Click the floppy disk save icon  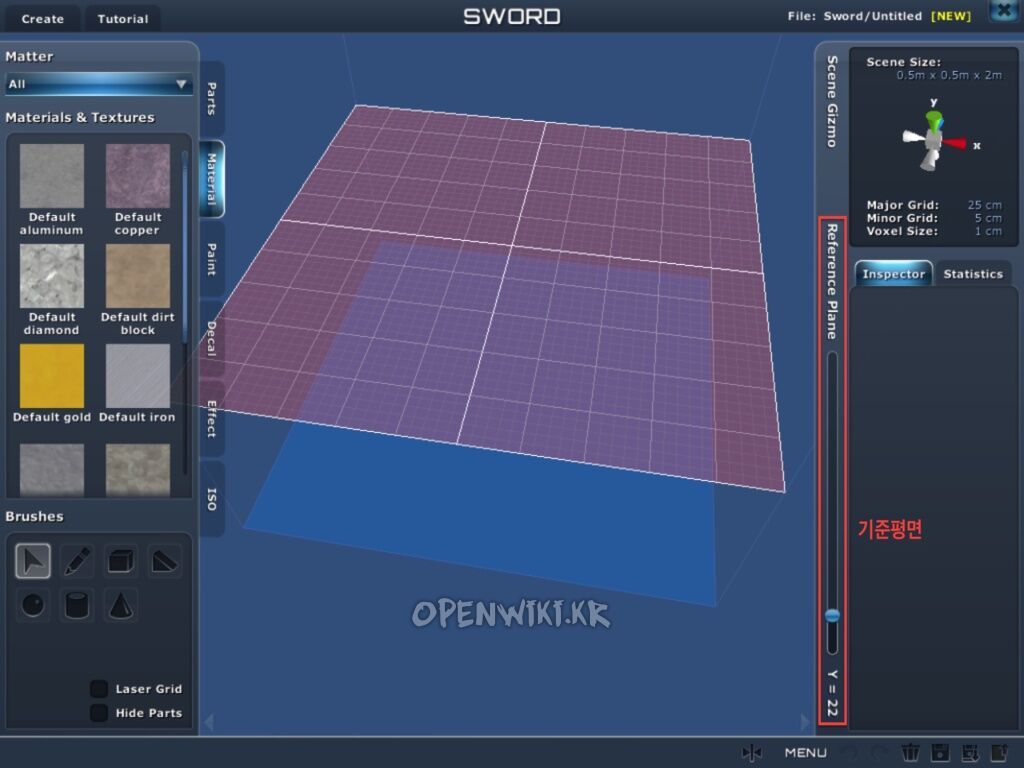[x=940, y=752]
